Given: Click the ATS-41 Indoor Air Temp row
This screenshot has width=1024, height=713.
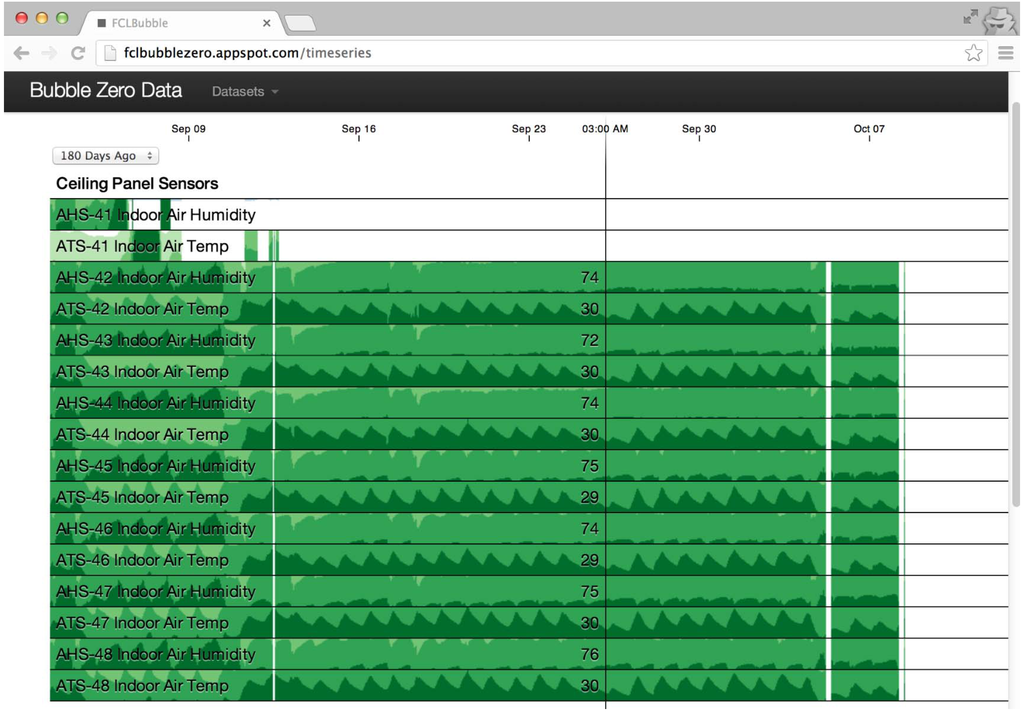Looking at the screenshot, I should (142, 246).
